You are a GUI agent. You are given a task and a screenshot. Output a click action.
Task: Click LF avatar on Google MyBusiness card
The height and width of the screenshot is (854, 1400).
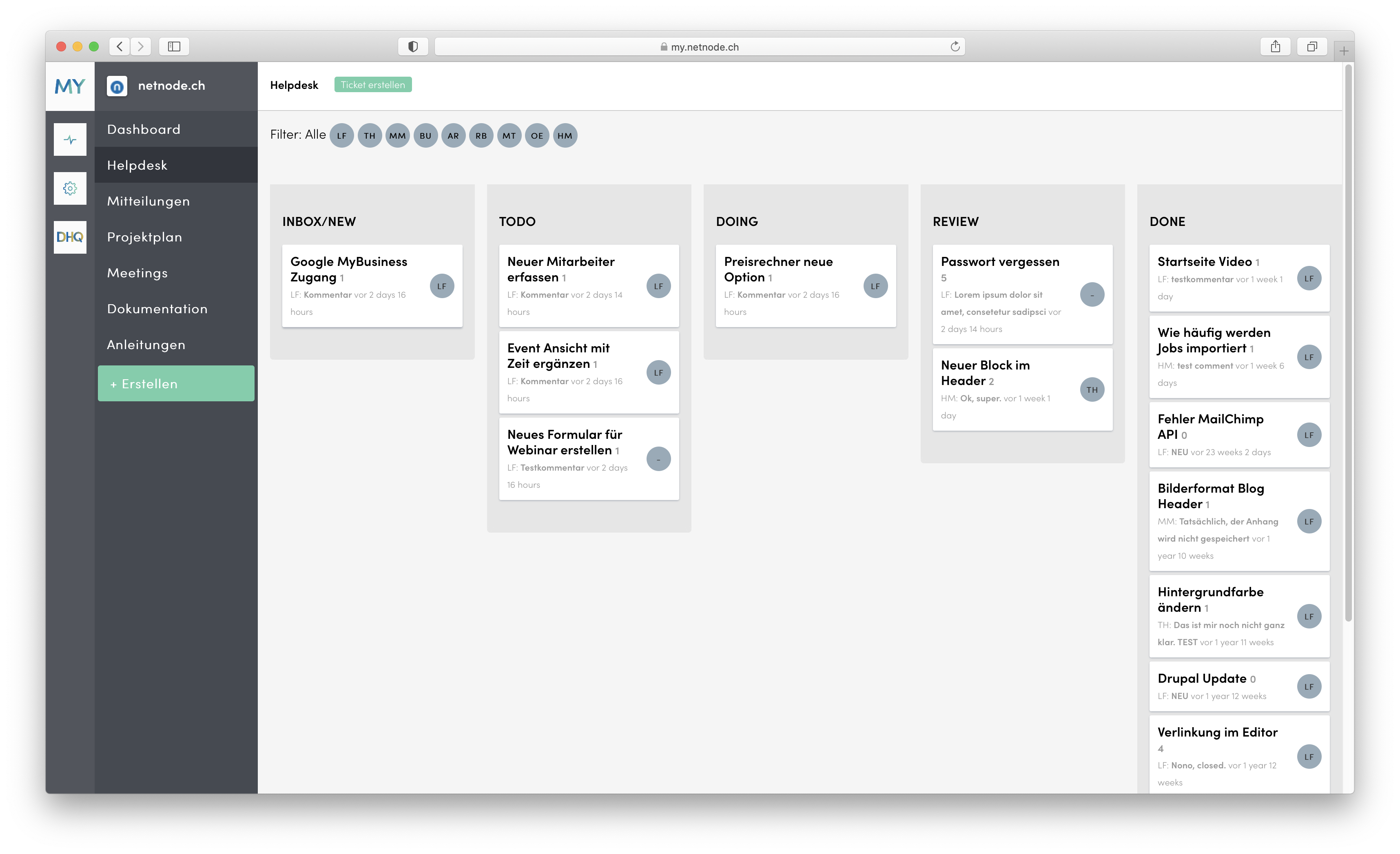pyautogui.click(x=441, y=286)
